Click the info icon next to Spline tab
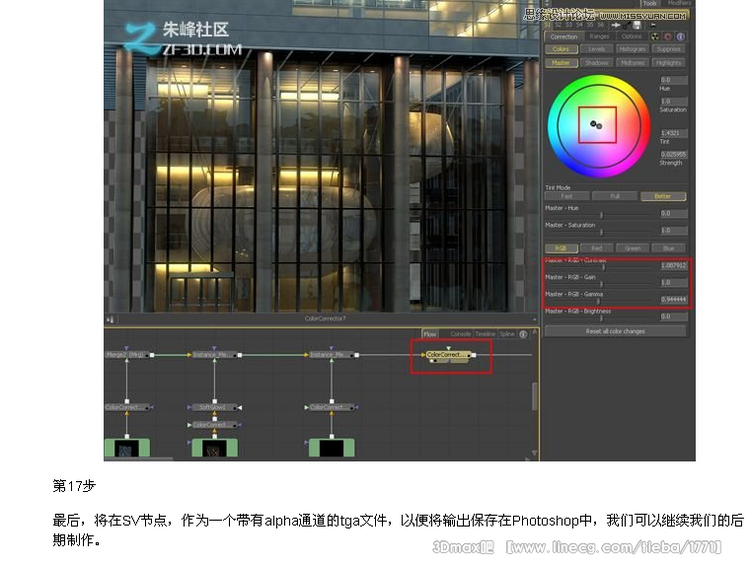 point(523,334)
